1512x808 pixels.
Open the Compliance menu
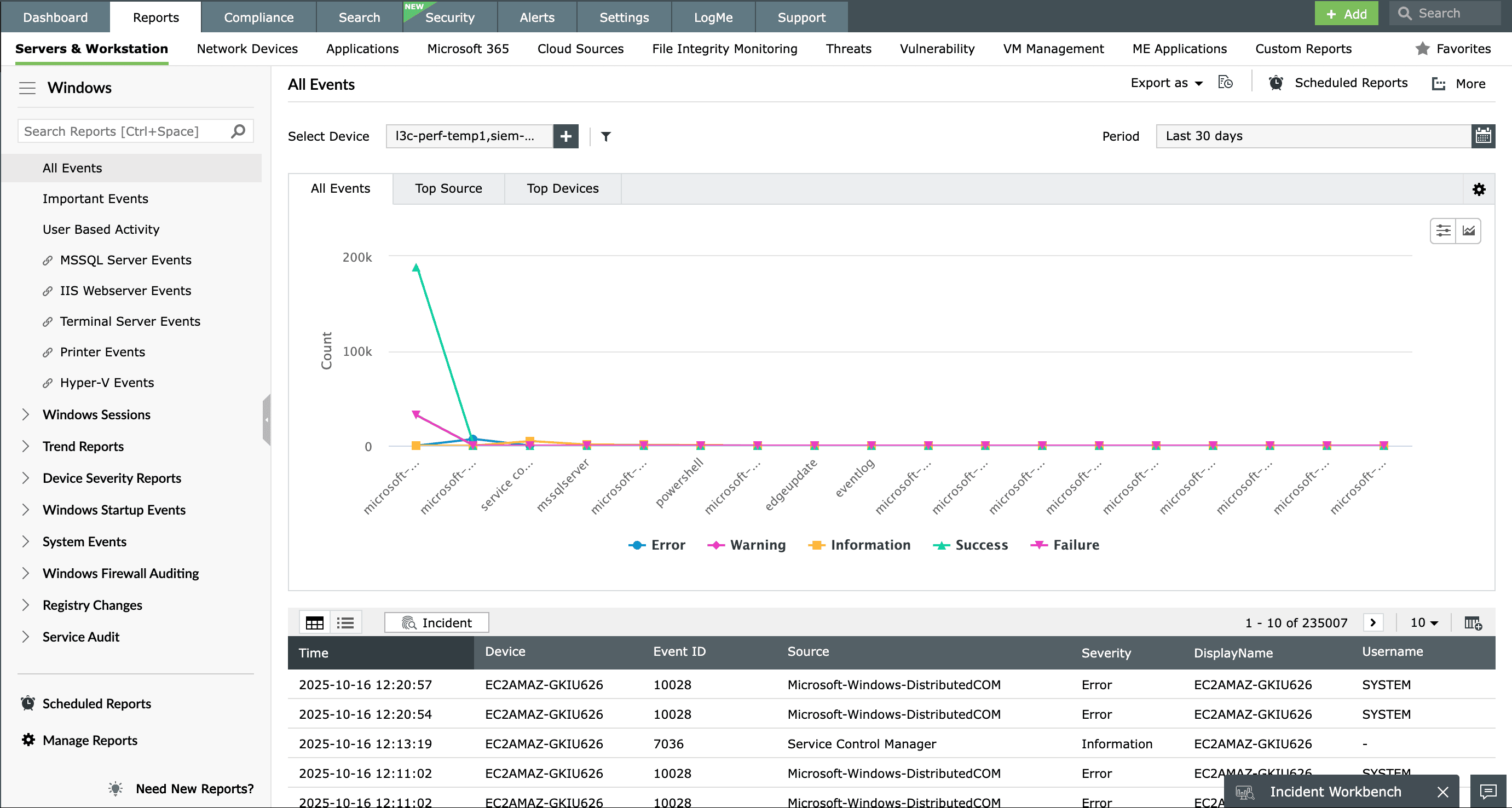coord(258,17)
